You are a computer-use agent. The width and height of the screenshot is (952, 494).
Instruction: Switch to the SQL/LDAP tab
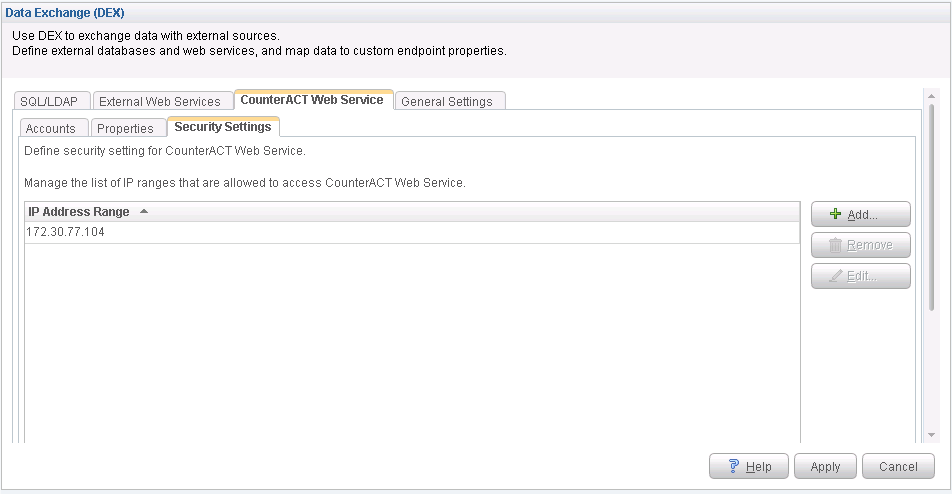53,101
